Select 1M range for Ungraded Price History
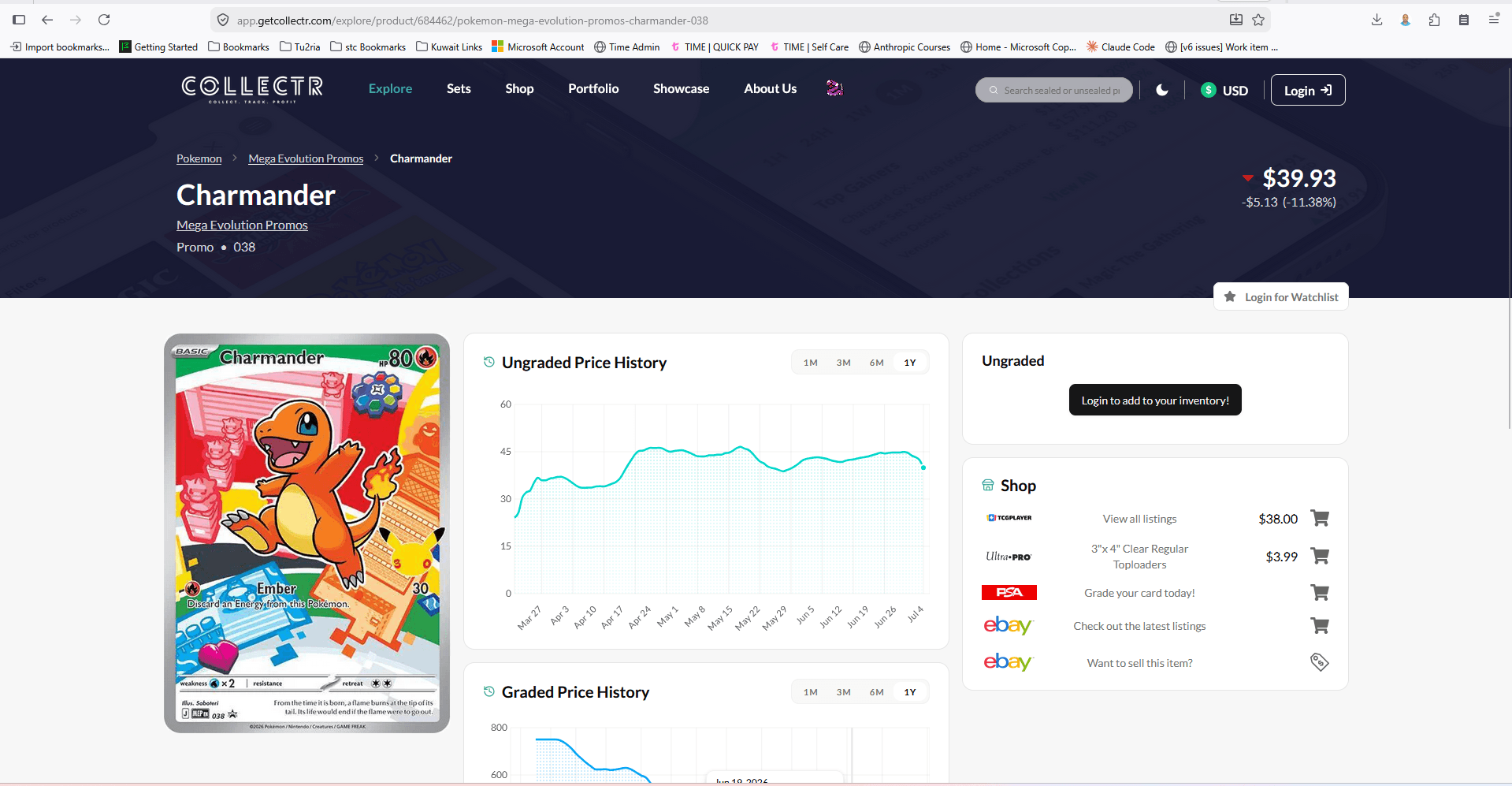Image resolution: width=1512 pixels, height=786 pixels. (811, 363)
